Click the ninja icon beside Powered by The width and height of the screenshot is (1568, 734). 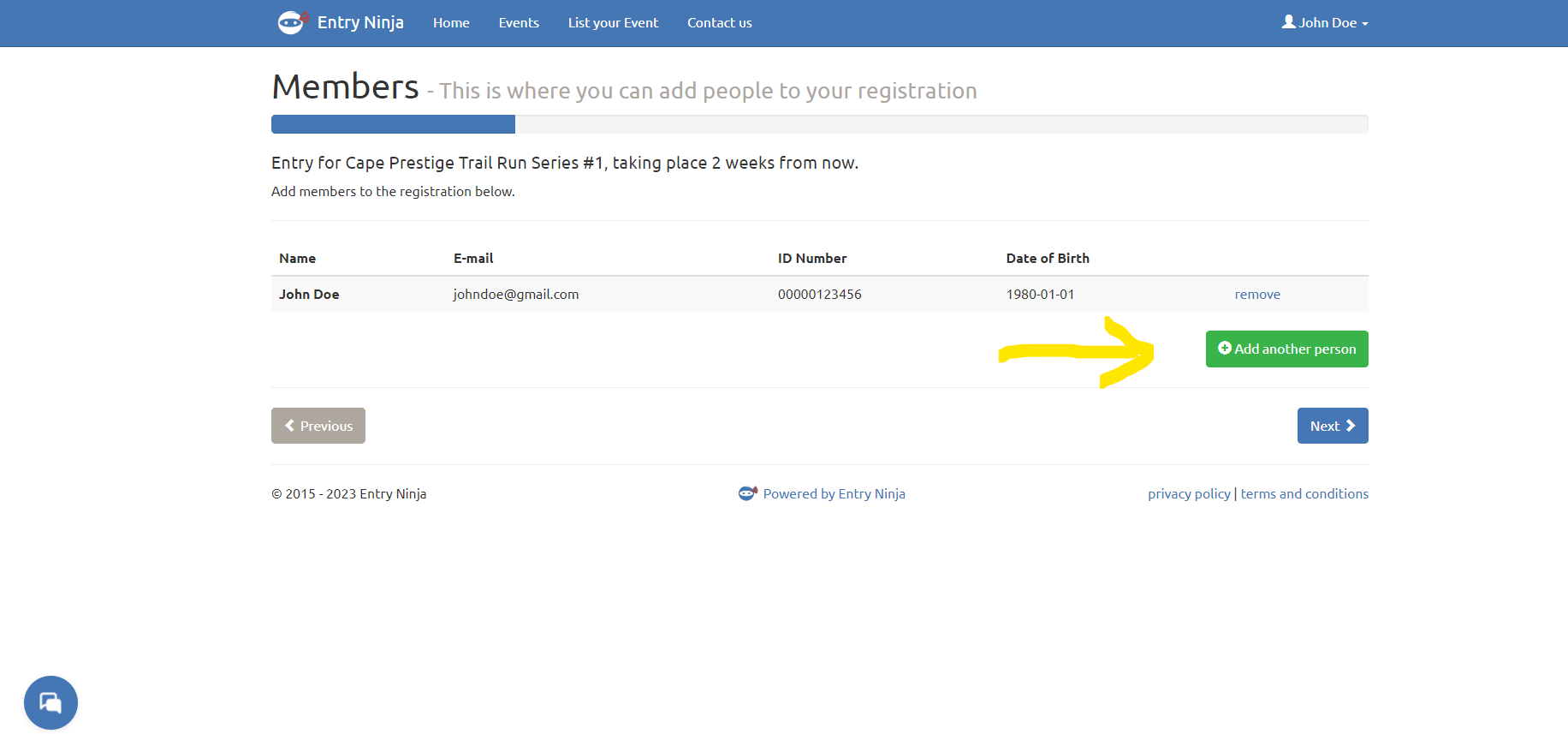[x=747, y=493]
